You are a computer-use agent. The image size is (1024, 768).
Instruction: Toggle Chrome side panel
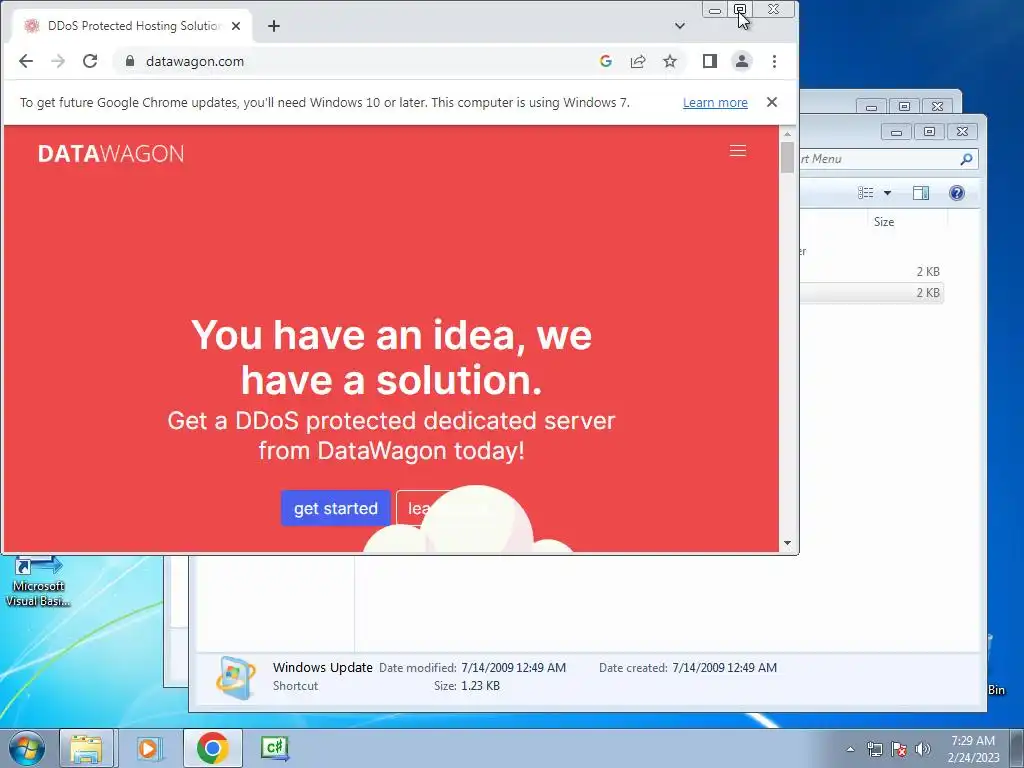click(710, 61)
